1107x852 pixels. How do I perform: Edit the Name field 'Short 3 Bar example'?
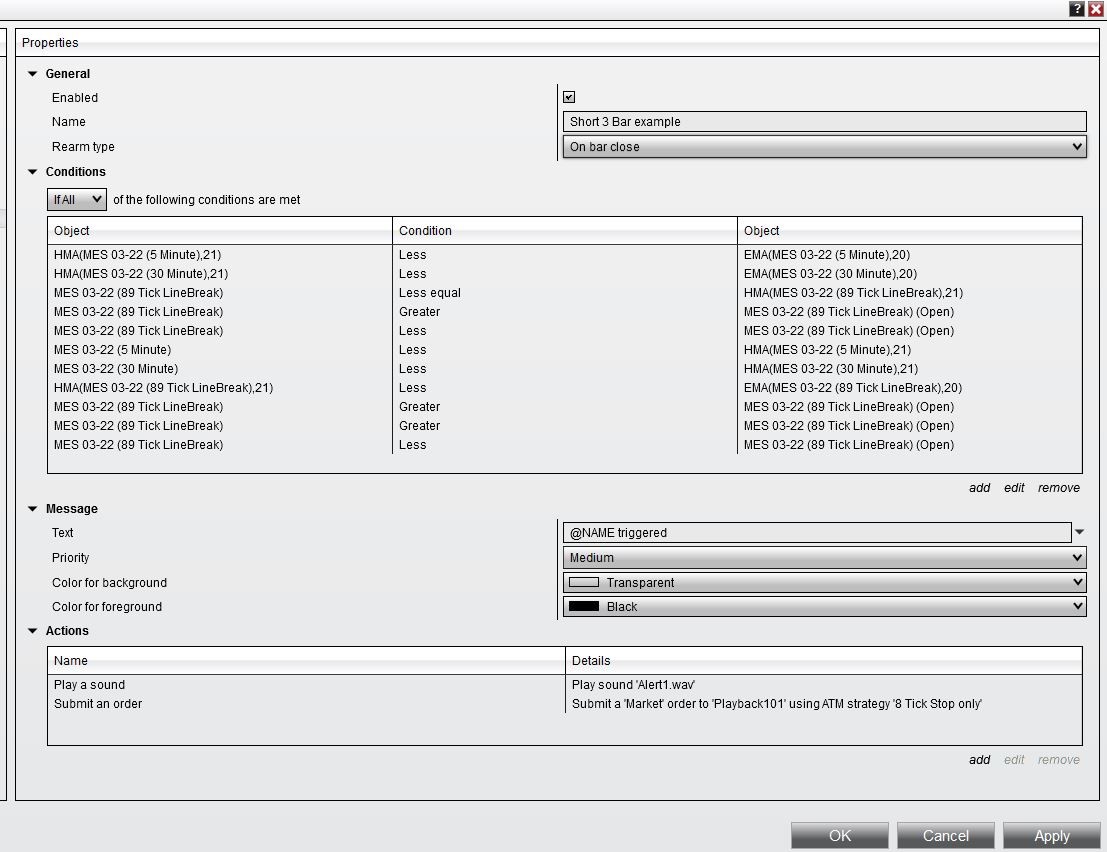(824, 121)
